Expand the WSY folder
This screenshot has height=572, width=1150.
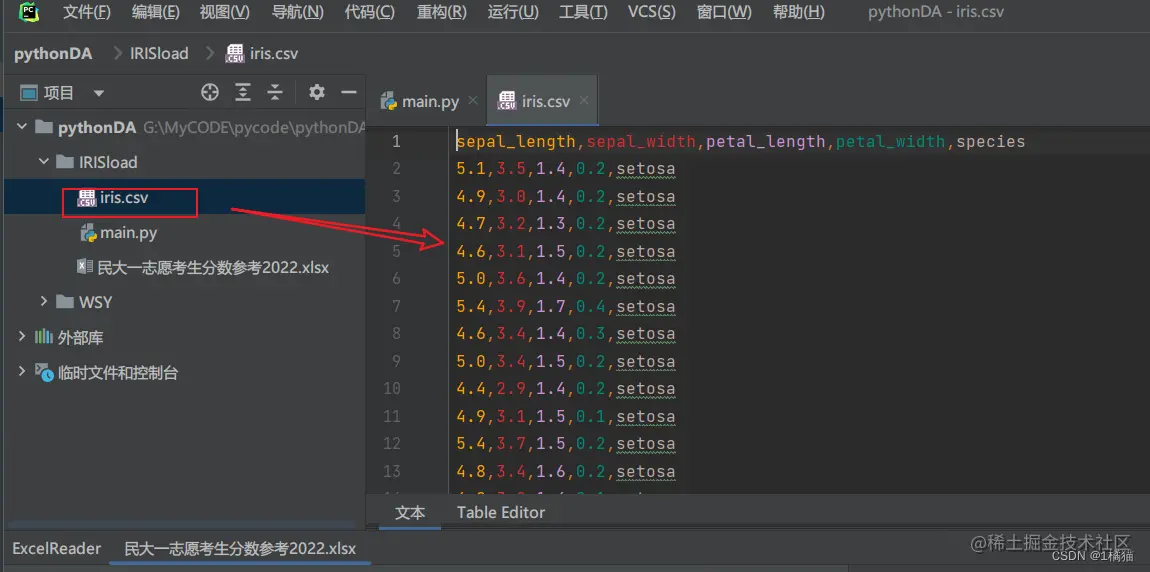[x=43, y=301]
